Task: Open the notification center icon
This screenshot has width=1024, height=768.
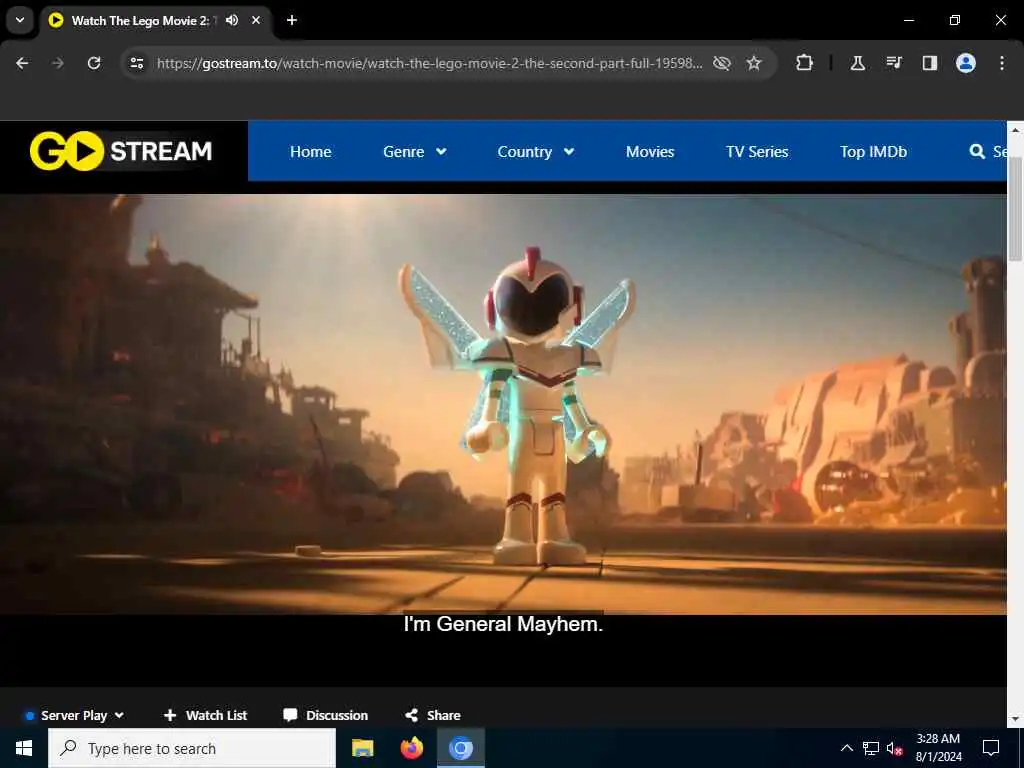Action: [991, 748]
